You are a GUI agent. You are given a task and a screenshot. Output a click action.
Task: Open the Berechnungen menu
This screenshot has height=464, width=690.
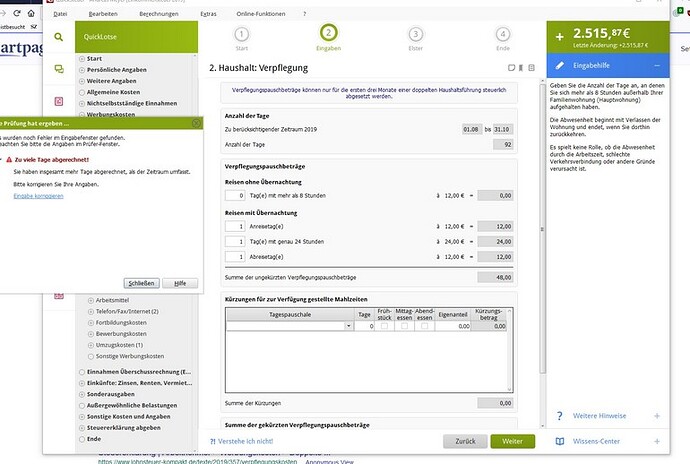(159, 14)
